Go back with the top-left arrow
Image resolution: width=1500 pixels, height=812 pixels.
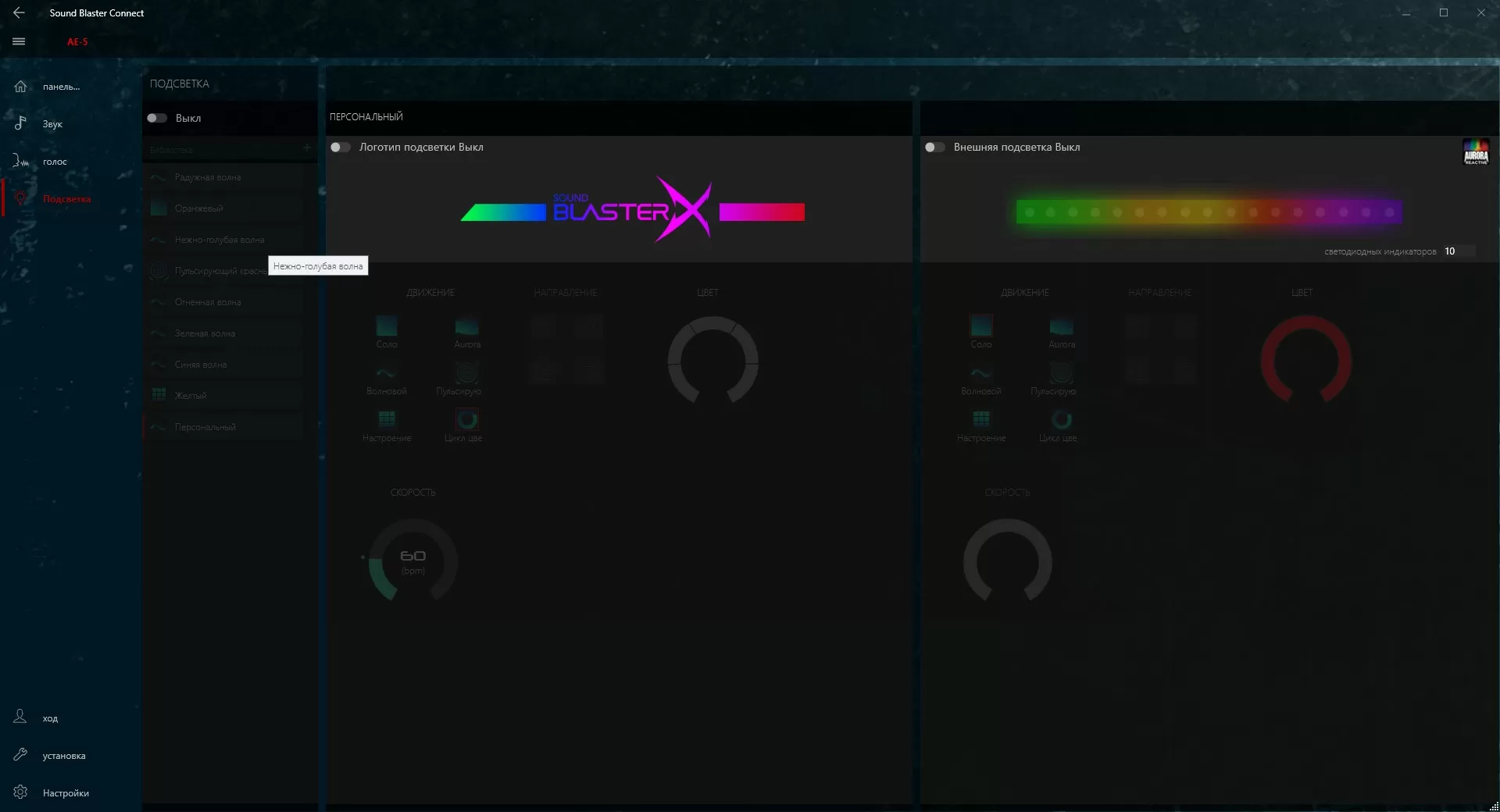pos(20,12)
